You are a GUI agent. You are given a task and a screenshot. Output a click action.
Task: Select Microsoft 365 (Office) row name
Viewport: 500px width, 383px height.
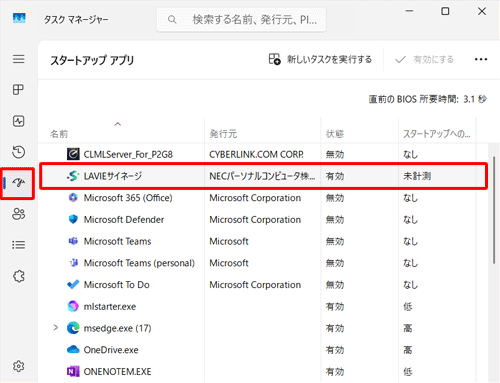(x=128, y=198)
